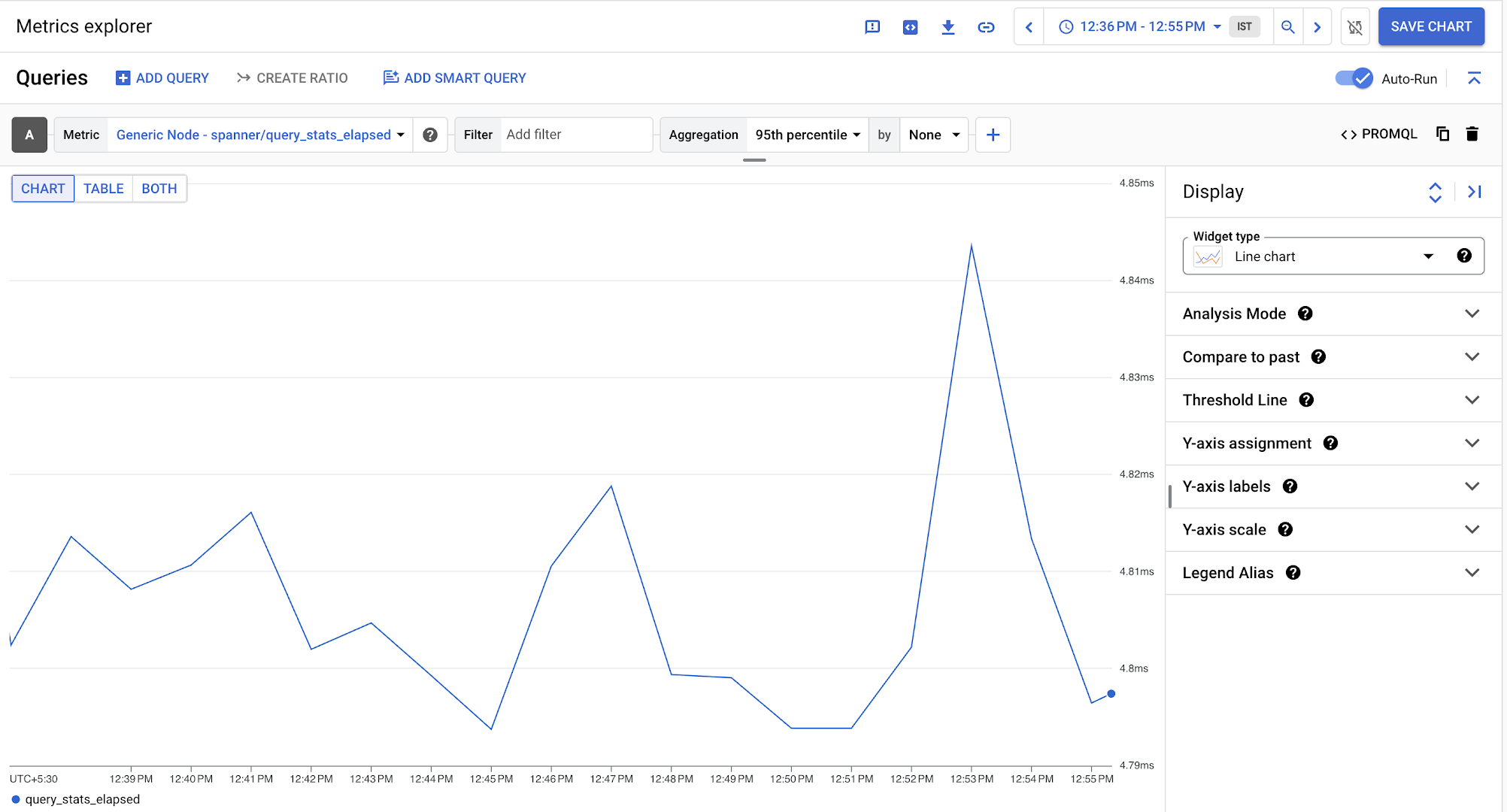Click the duplicate query icon
1507x812 pixels.
pyautogui.click(x=1442, y=134)
